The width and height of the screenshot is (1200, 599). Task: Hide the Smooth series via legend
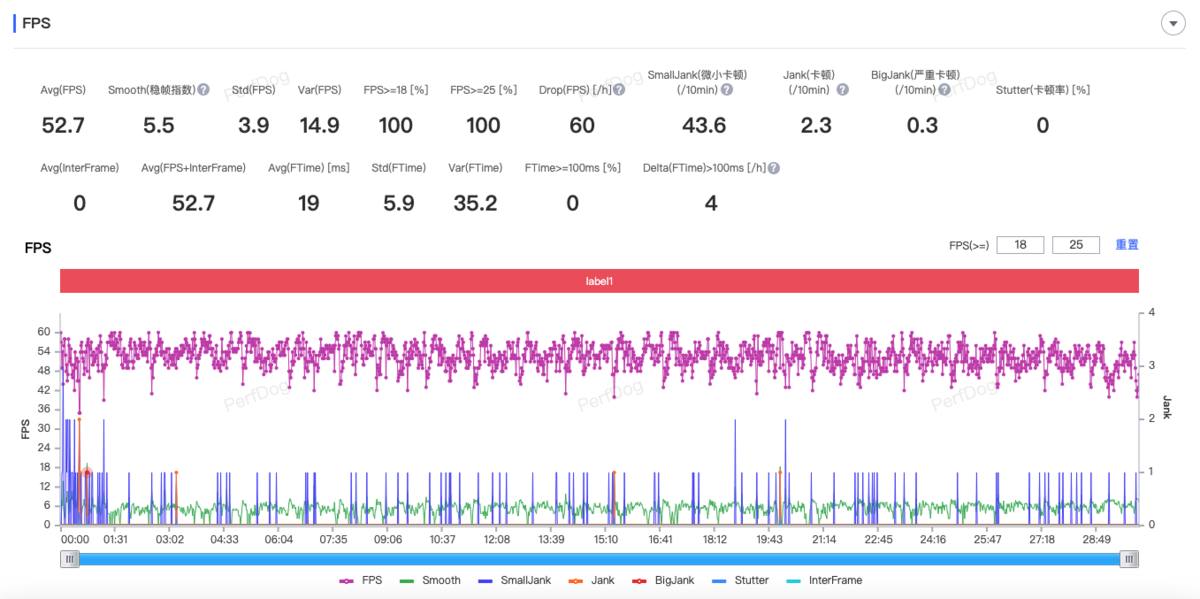(x=430, y=580)
